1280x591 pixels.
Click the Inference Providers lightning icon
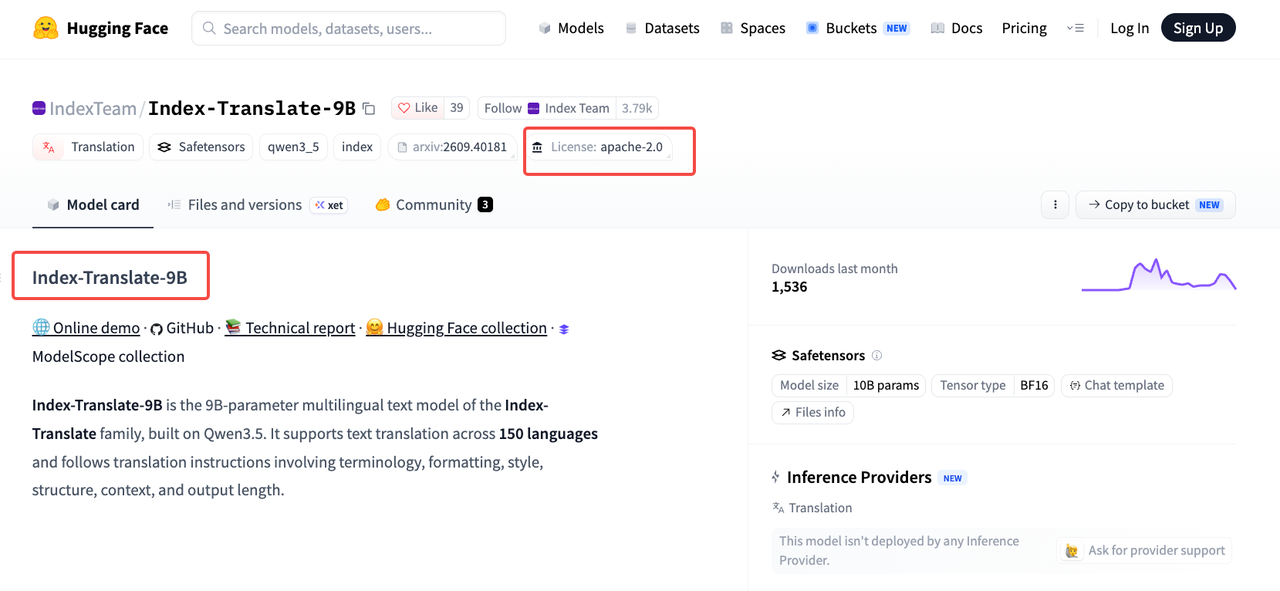click(776, 477)
